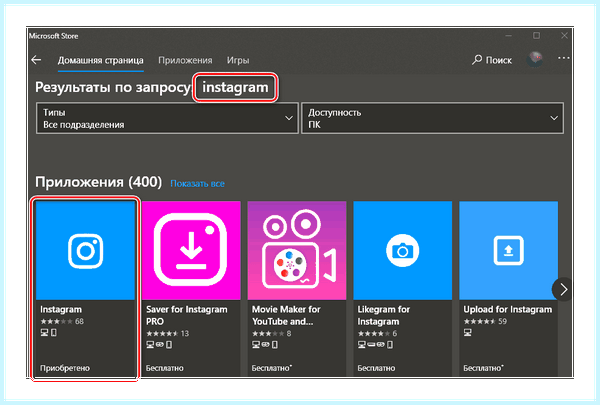Click Saver for Instagram PRO title

[187, 315]
